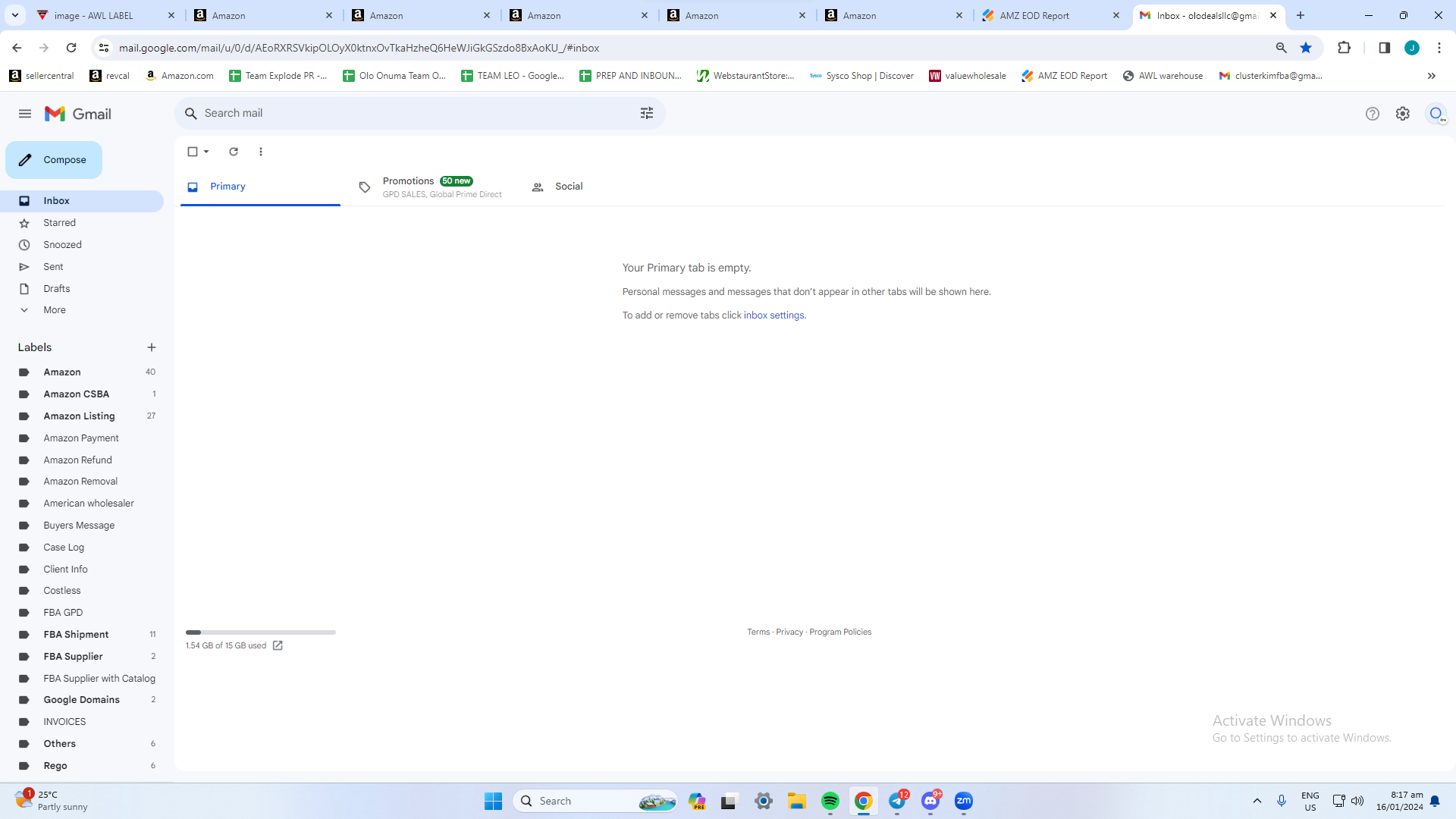Go back to previous page

pyautogui.click(x=17, y=48)
